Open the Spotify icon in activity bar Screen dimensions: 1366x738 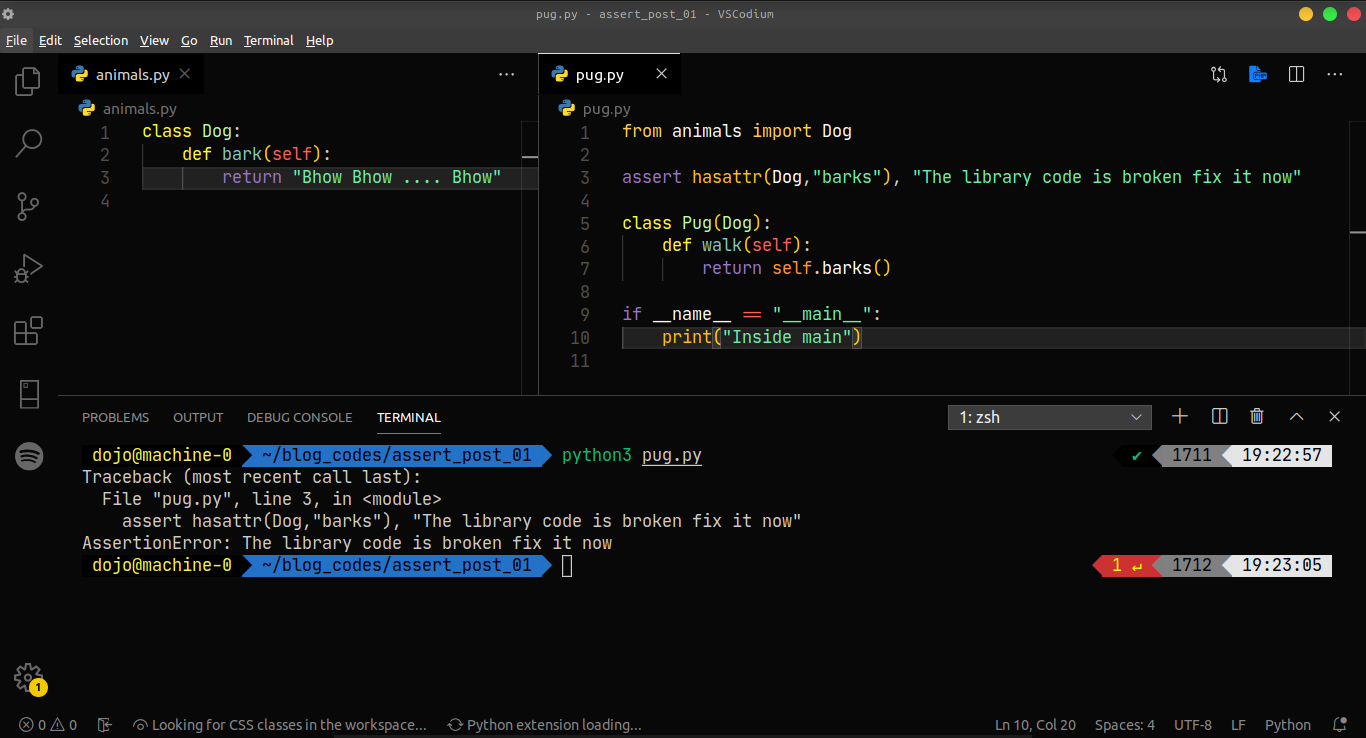click(29, 457)
